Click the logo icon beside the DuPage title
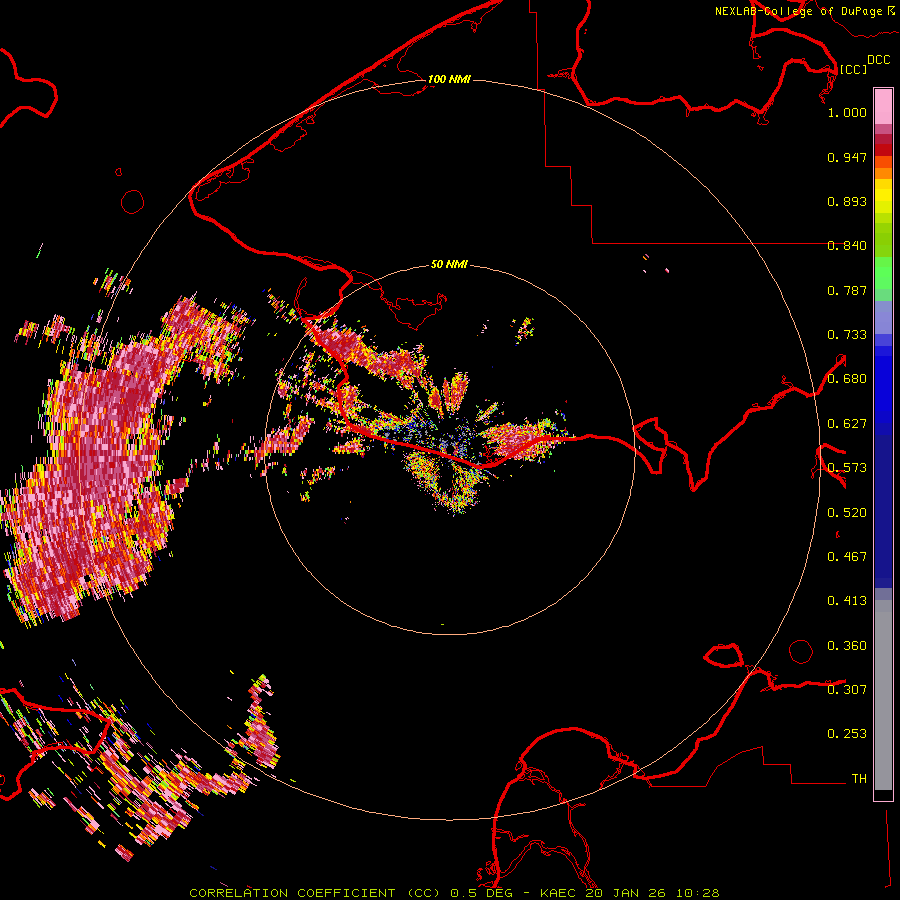 coord(889,10)
